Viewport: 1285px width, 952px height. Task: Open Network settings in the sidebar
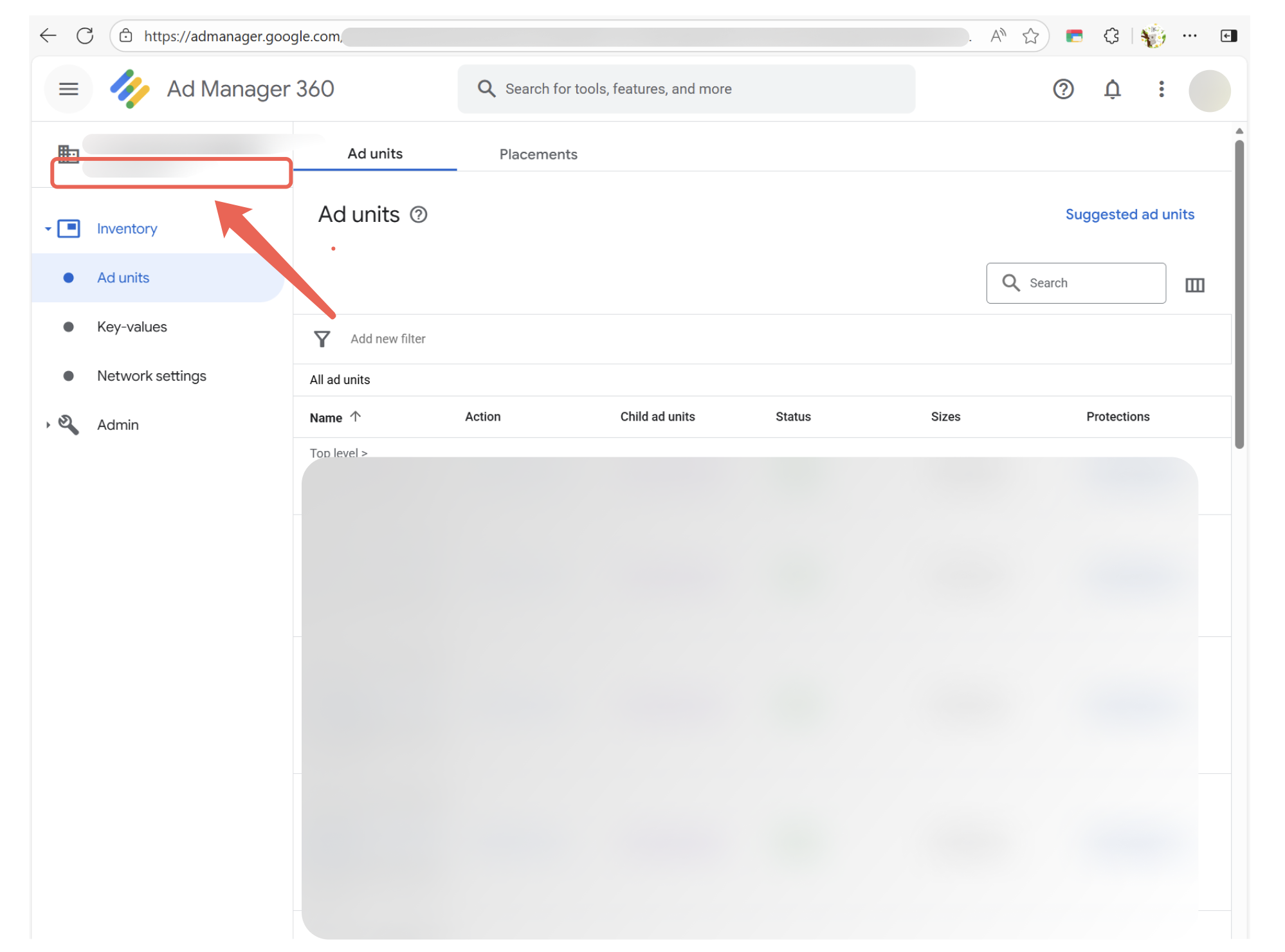[x=152, y=376]
